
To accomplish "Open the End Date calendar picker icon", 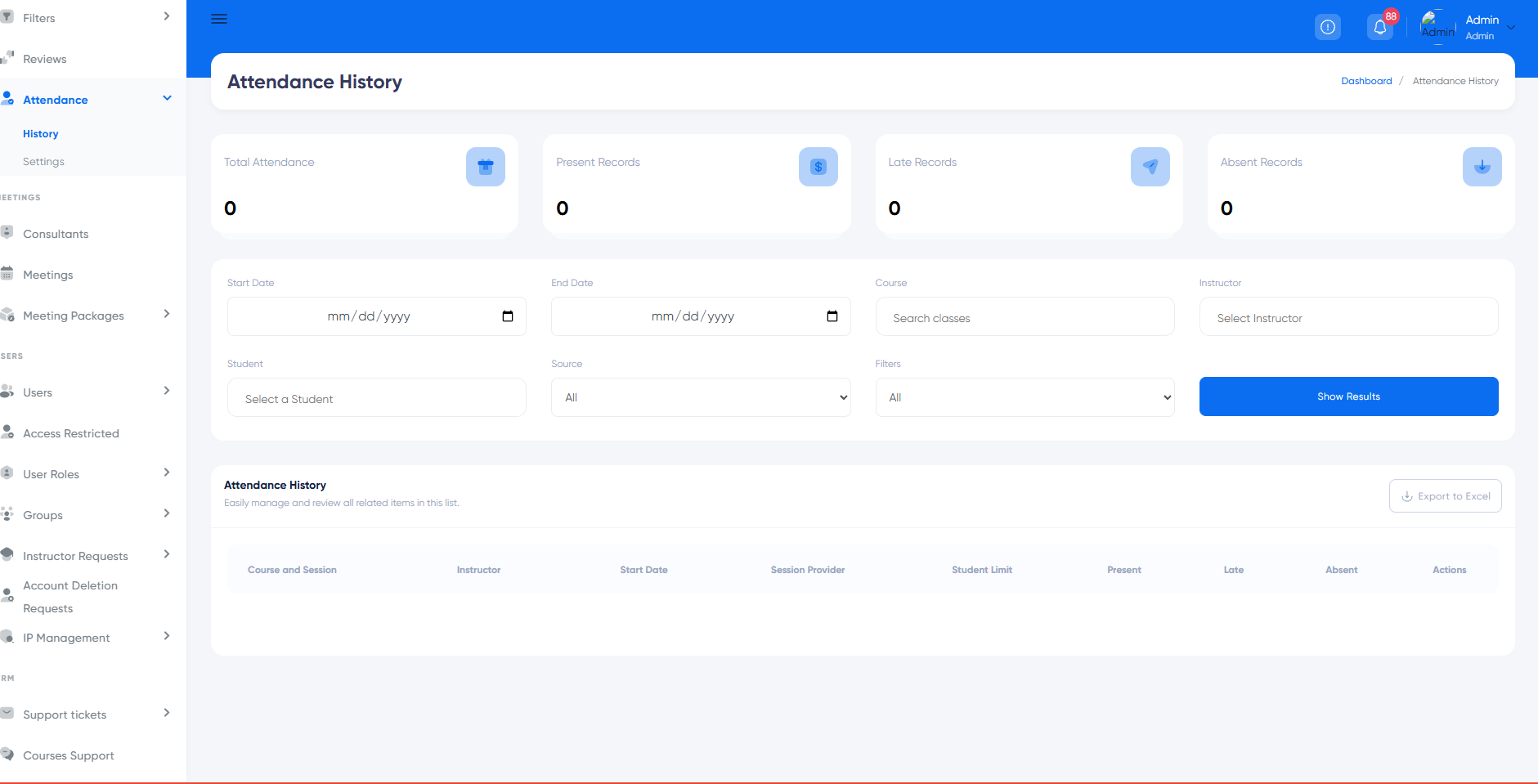I will click(x=832, y=316).
